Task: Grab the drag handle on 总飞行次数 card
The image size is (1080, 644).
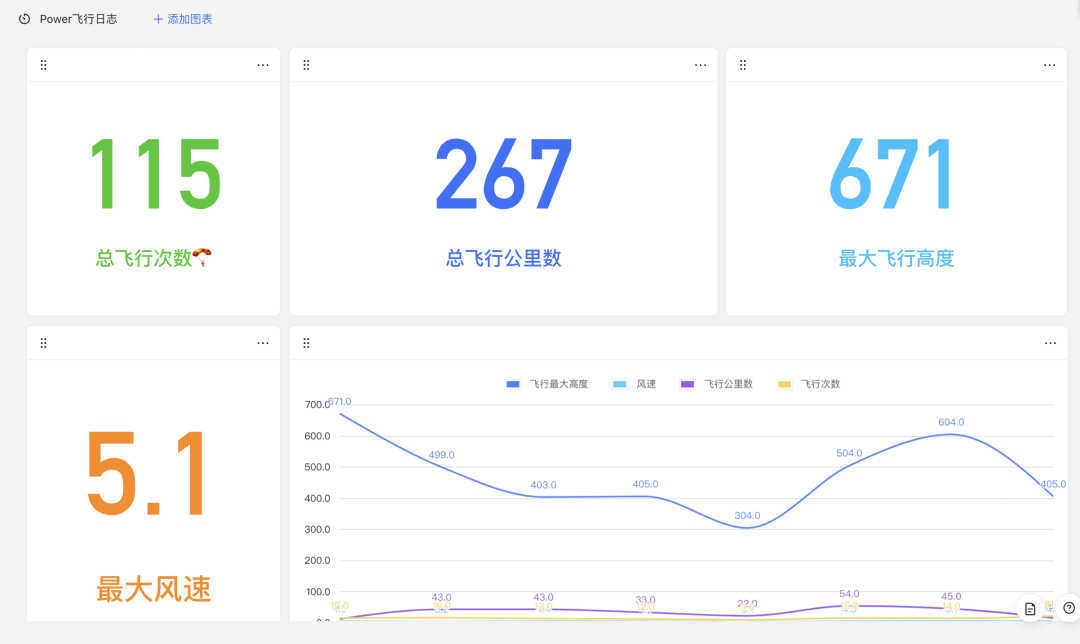Action: pyautogui.click(x=44, y=65)
